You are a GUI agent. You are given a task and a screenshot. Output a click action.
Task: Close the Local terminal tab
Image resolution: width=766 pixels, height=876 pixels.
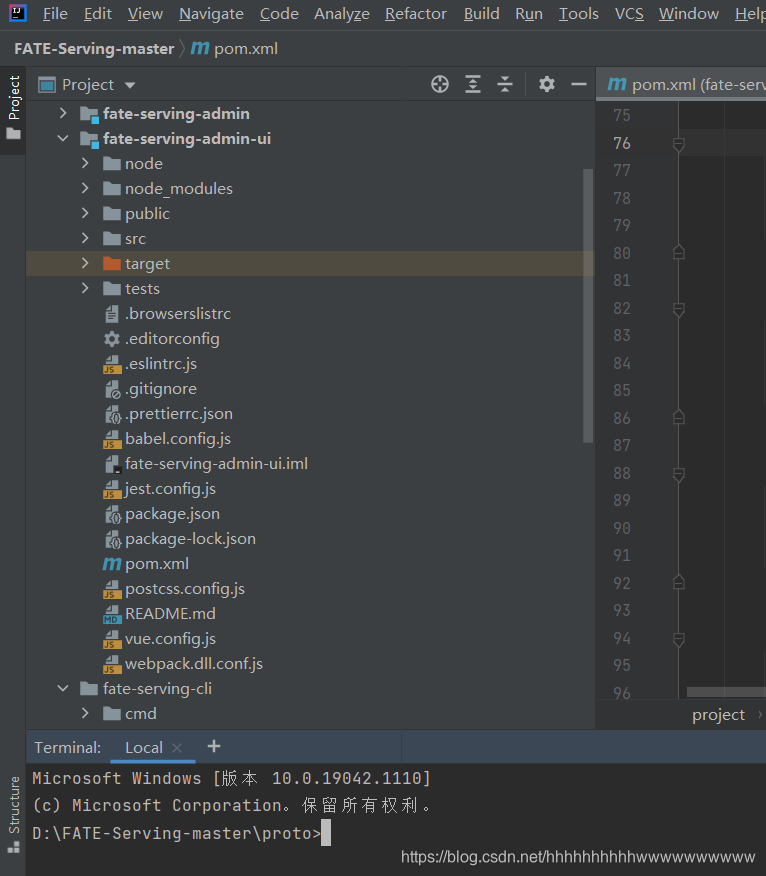click(177, 748)
